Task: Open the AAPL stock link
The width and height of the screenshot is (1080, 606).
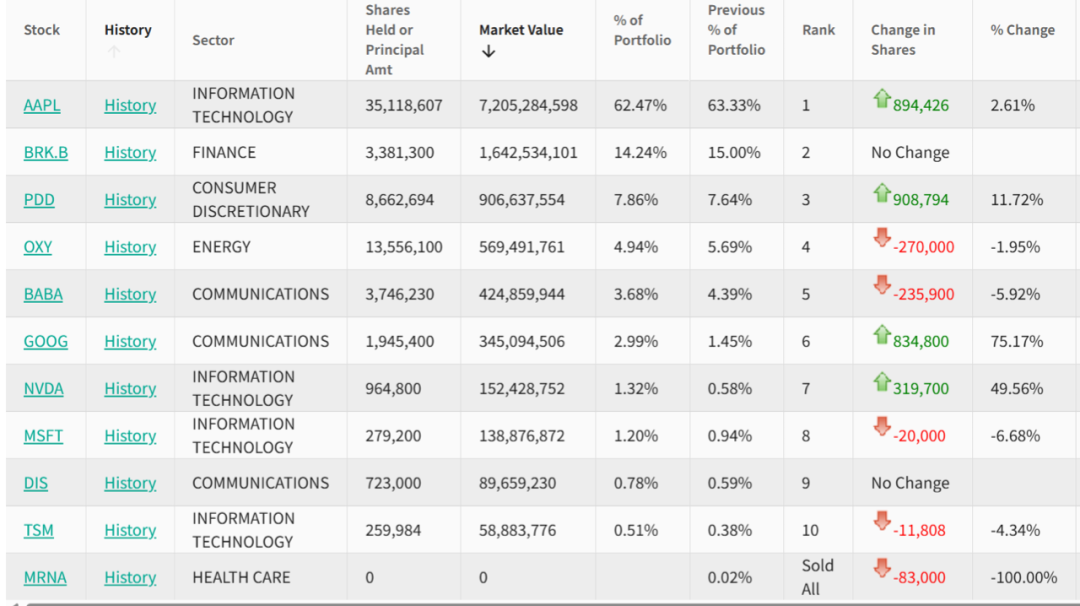Action: point(42,105)
